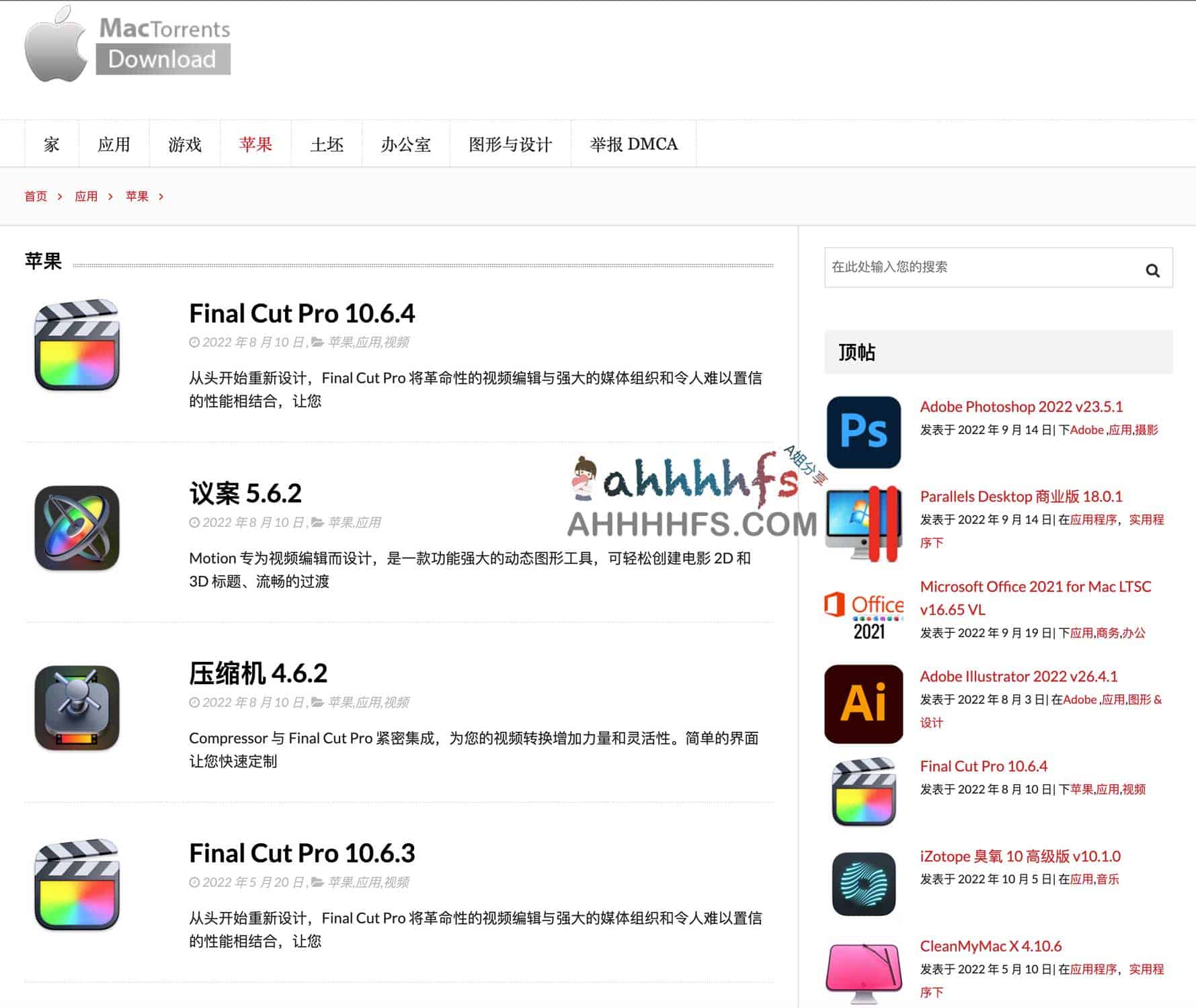Image resolution: width=1196 pixels, height=1008 pixels.
Task: Open the Photoshop Ps icon in sidebar
Action: click(x=864, y=432)
